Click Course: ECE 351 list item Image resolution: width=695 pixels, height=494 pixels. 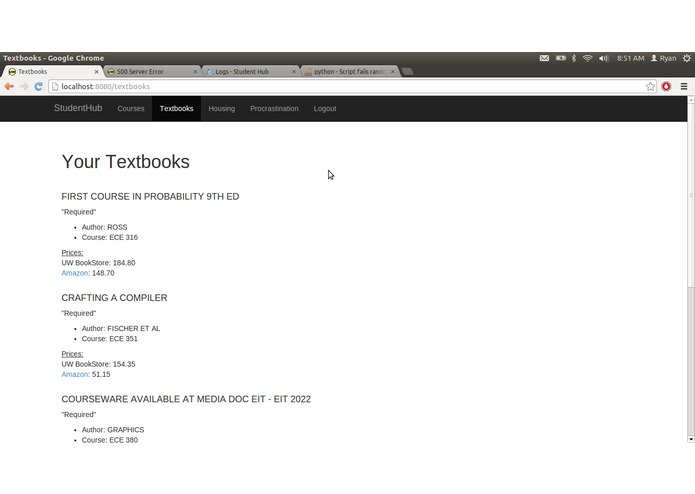[109, 339]
